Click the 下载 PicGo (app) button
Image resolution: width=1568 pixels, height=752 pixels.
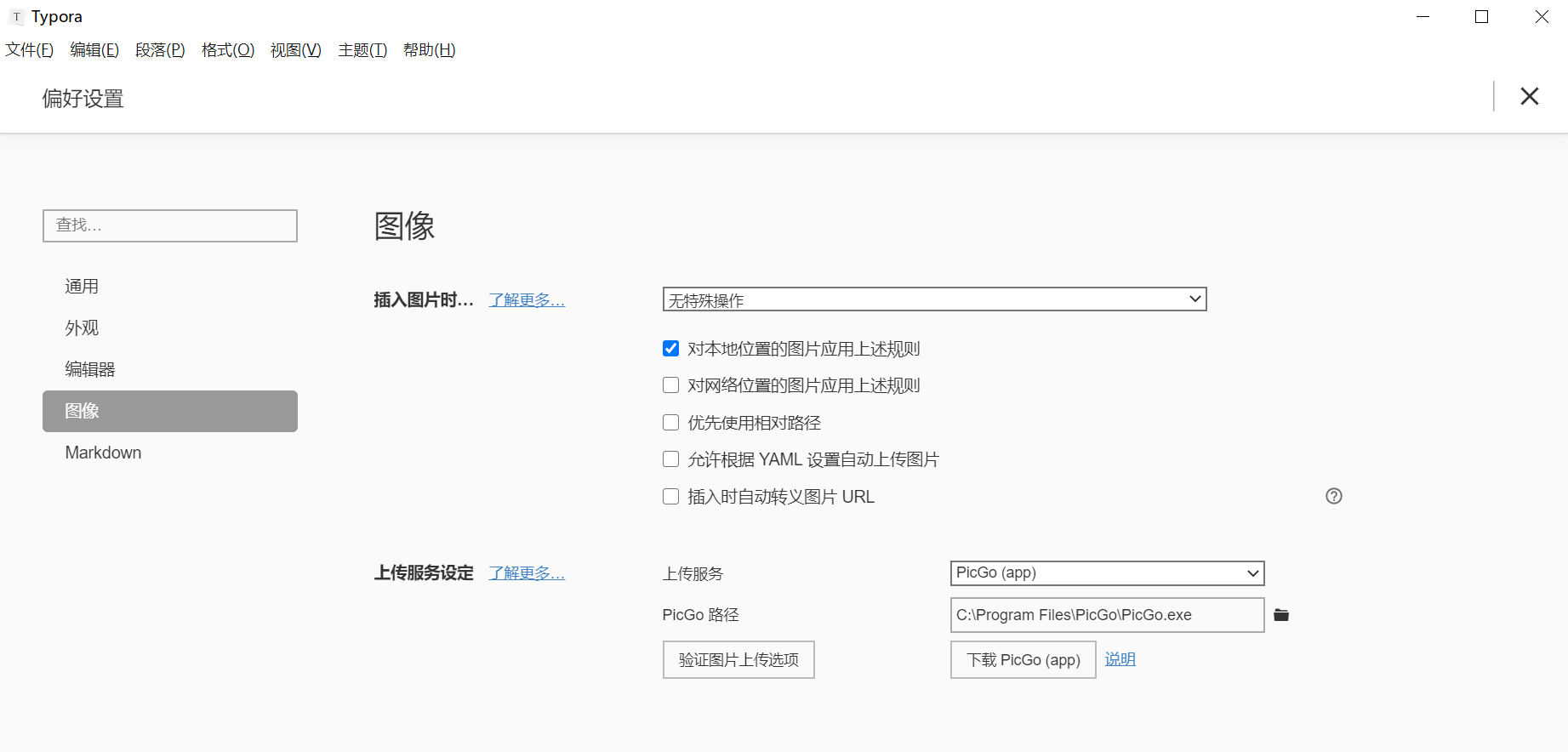1023,660
